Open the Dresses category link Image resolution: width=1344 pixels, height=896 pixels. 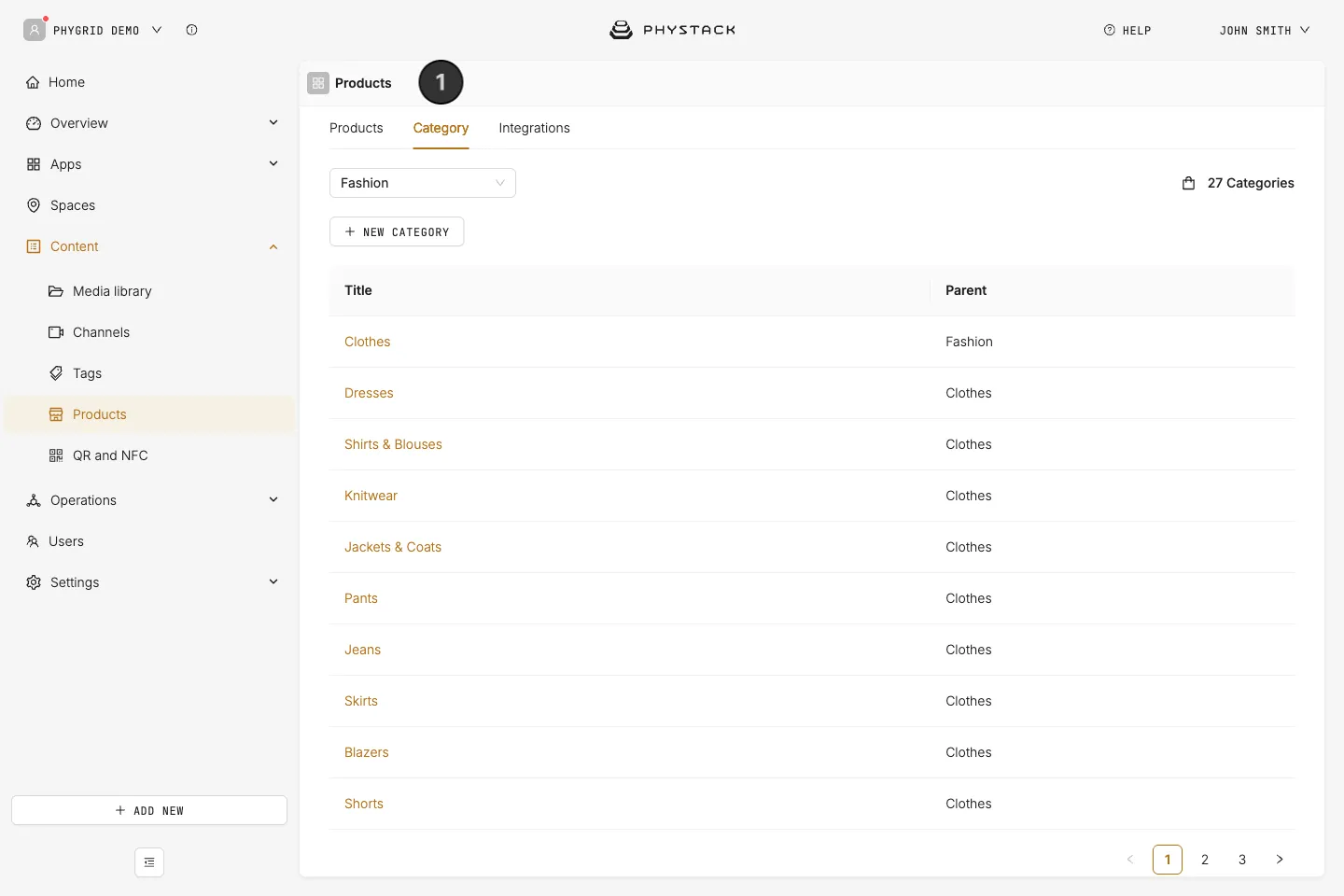(369, 393)
